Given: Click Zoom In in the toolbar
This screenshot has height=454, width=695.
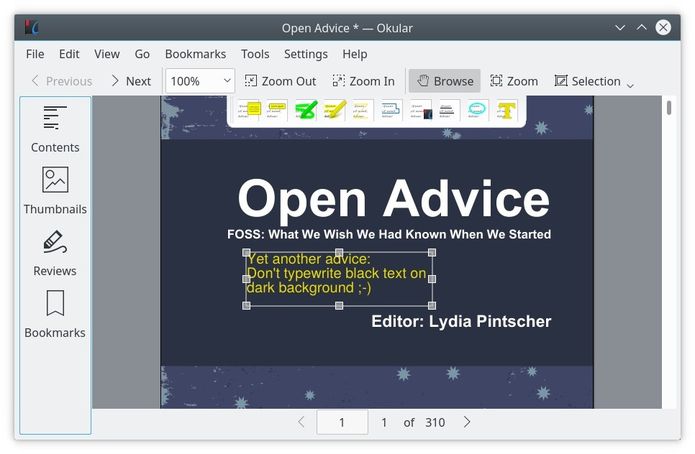Looking at the screenshot, I should click(363, 81).
